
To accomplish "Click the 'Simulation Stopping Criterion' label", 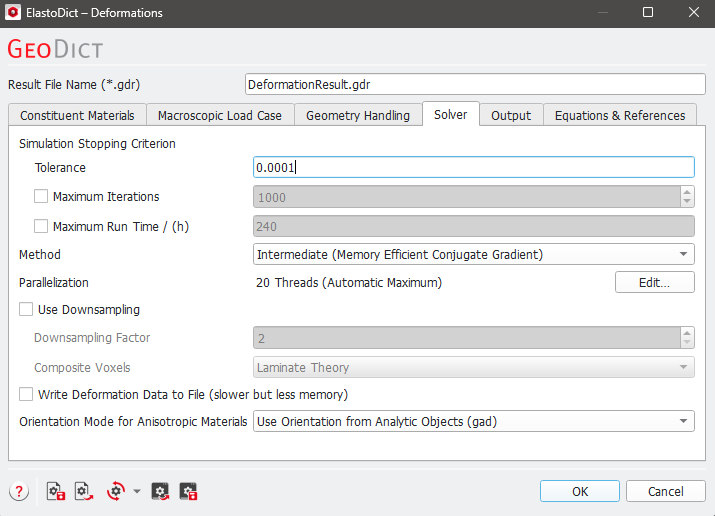I will click(97, 144).
